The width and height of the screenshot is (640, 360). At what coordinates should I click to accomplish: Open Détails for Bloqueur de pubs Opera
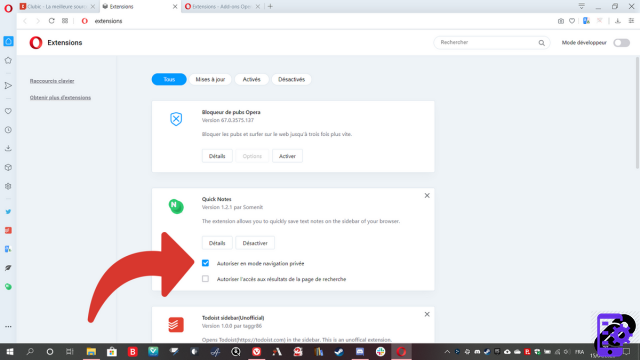point(217,156)
